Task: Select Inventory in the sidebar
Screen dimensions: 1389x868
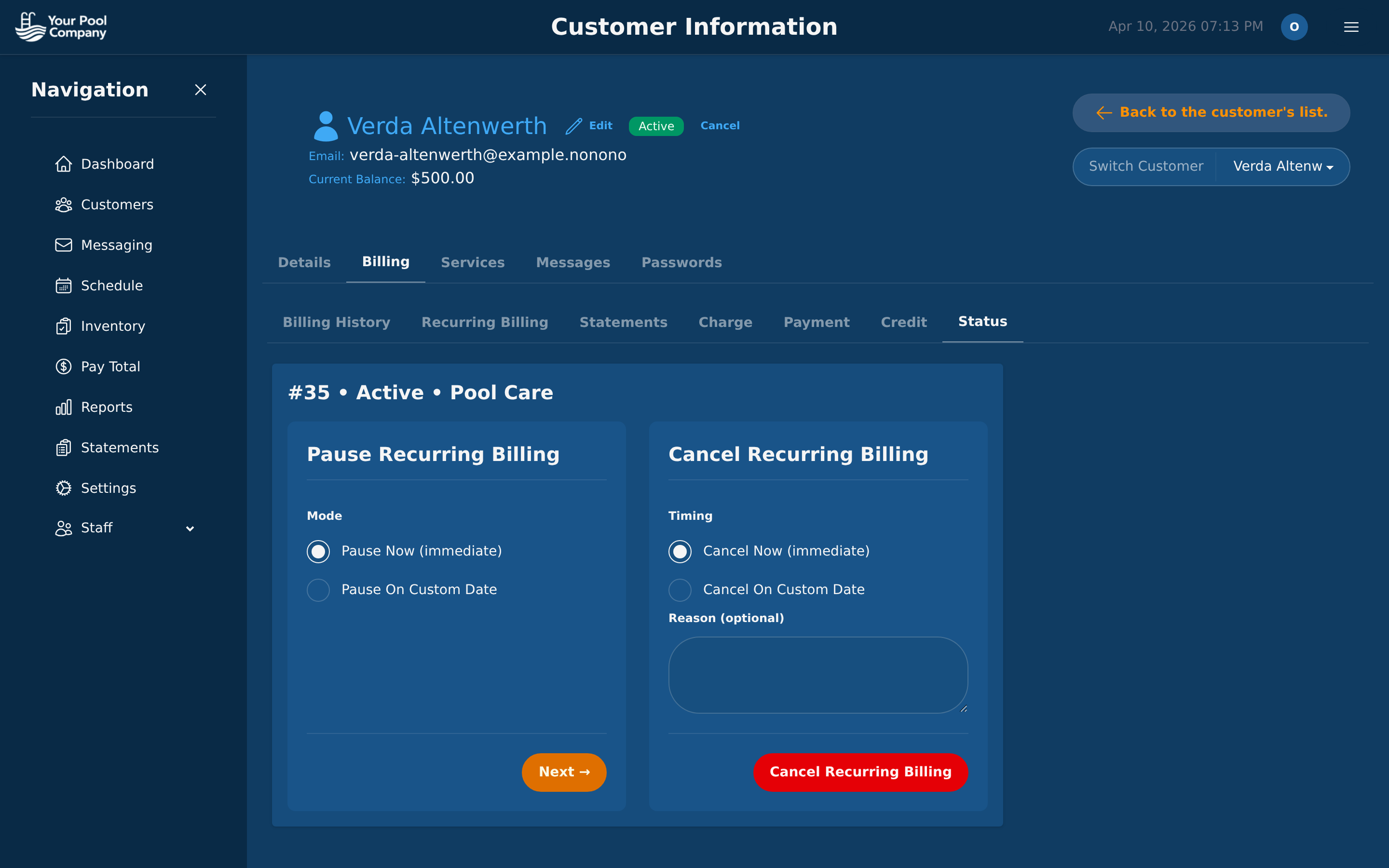Action: pyautogui.click(x=112, y=325)
